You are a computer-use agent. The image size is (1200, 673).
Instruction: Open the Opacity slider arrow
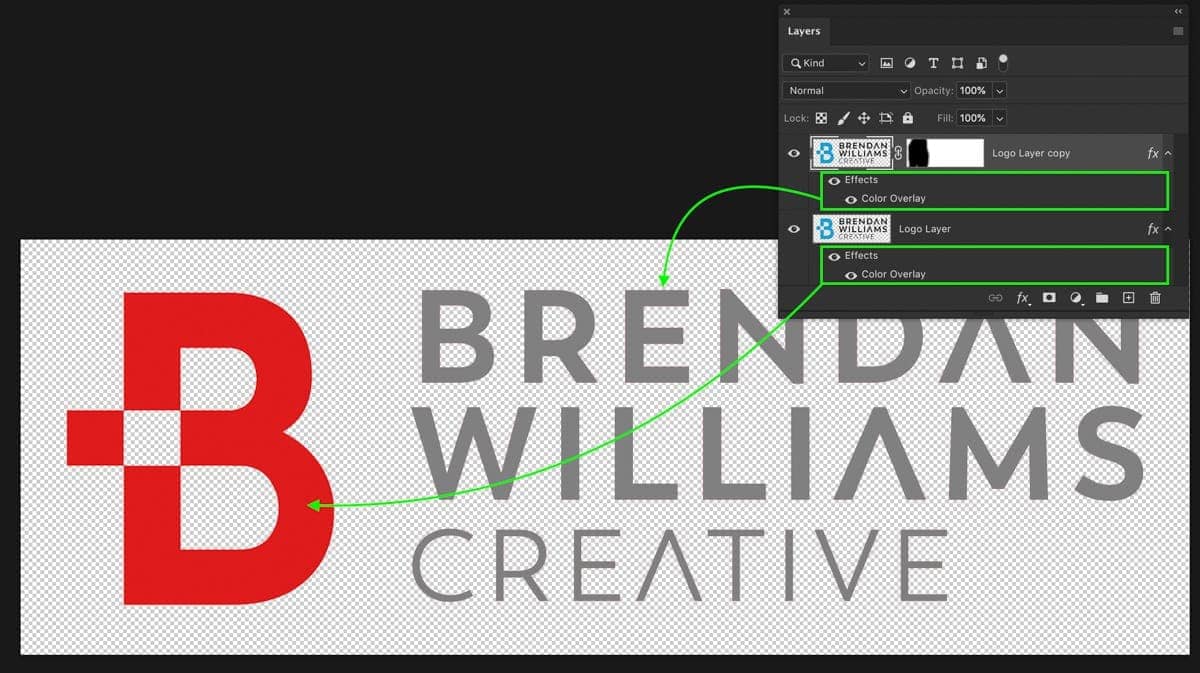click(x=1000, y=91)
